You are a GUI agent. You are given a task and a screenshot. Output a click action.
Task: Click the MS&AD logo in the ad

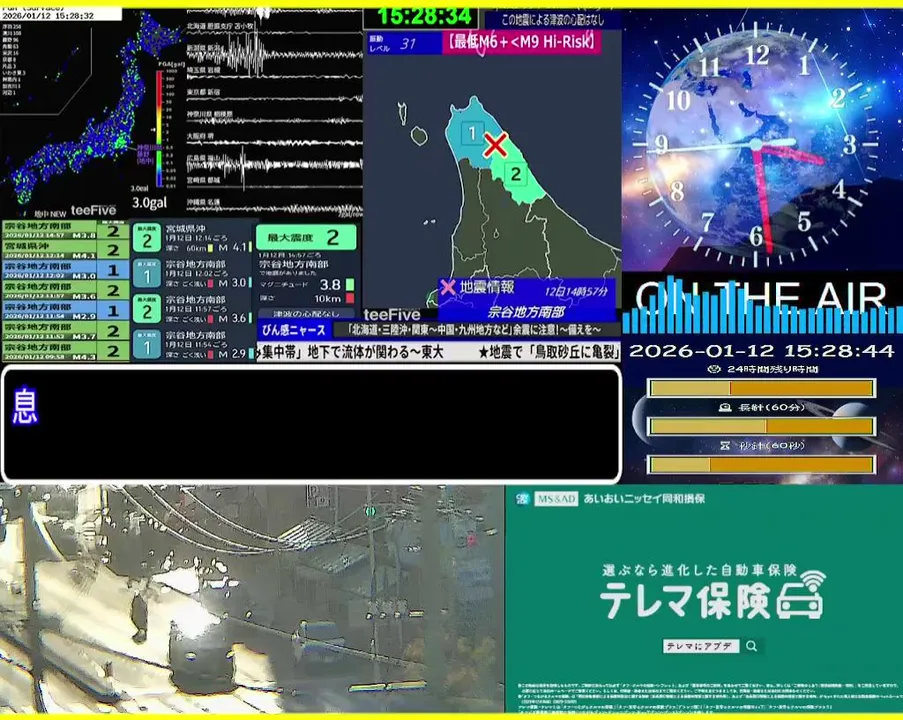[556, 499]
